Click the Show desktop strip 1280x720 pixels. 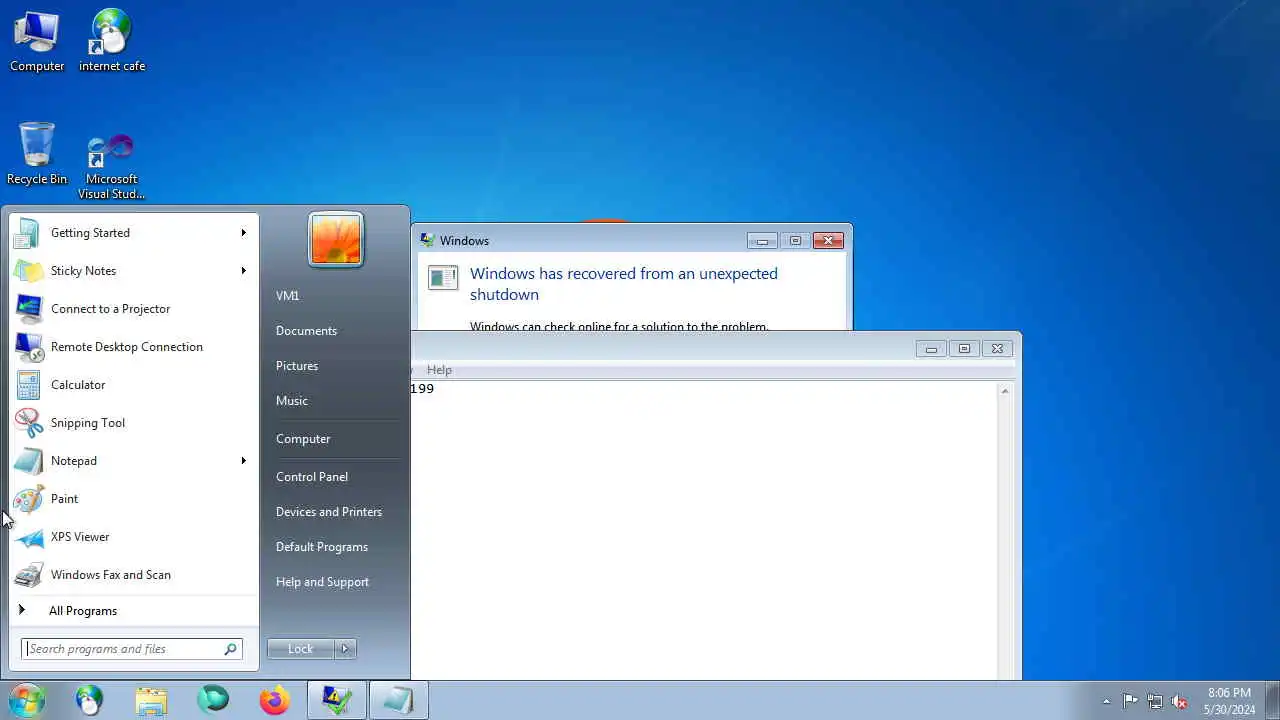(1272, 700)
